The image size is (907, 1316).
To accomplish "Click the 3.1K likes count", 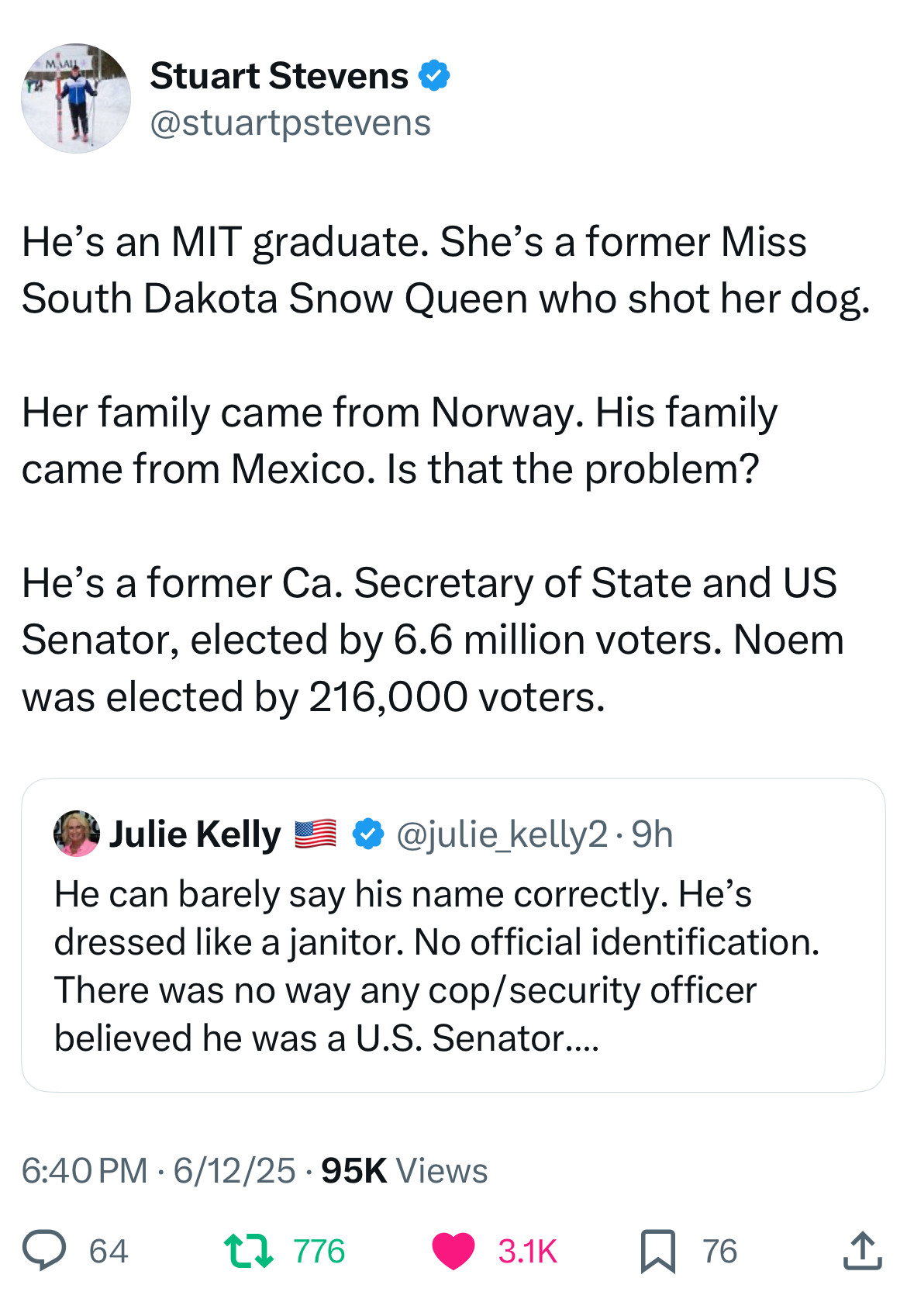I will [x=527, y=1251].
